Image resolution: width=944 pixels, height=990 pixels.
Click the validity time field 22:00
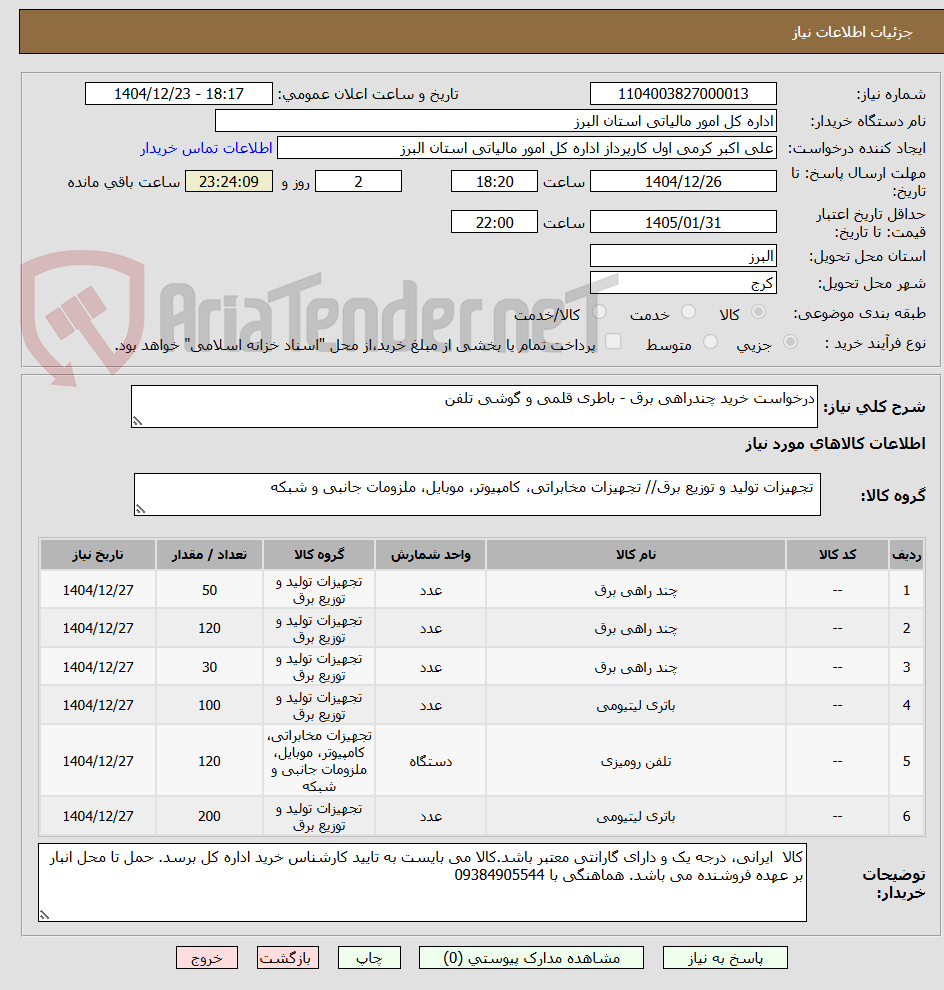tap(494, 222)
